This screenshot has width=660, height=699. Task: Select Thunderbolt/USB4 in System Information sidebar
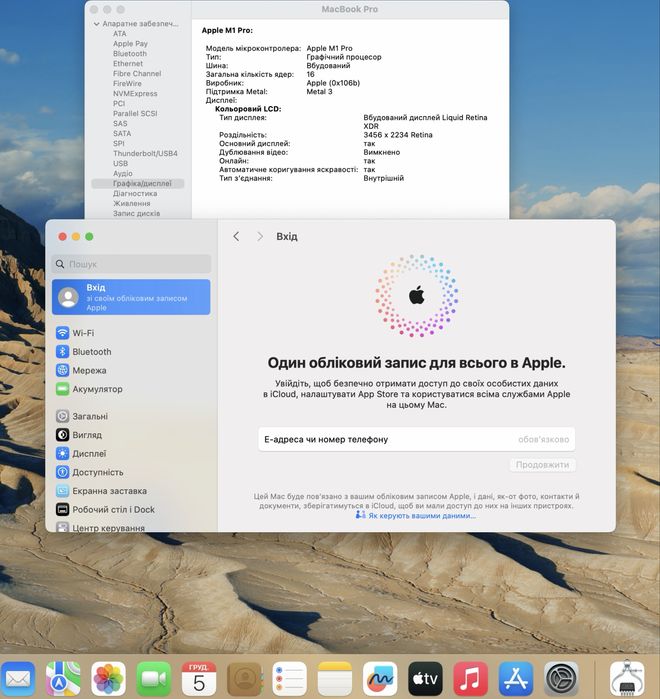(145, 153)
